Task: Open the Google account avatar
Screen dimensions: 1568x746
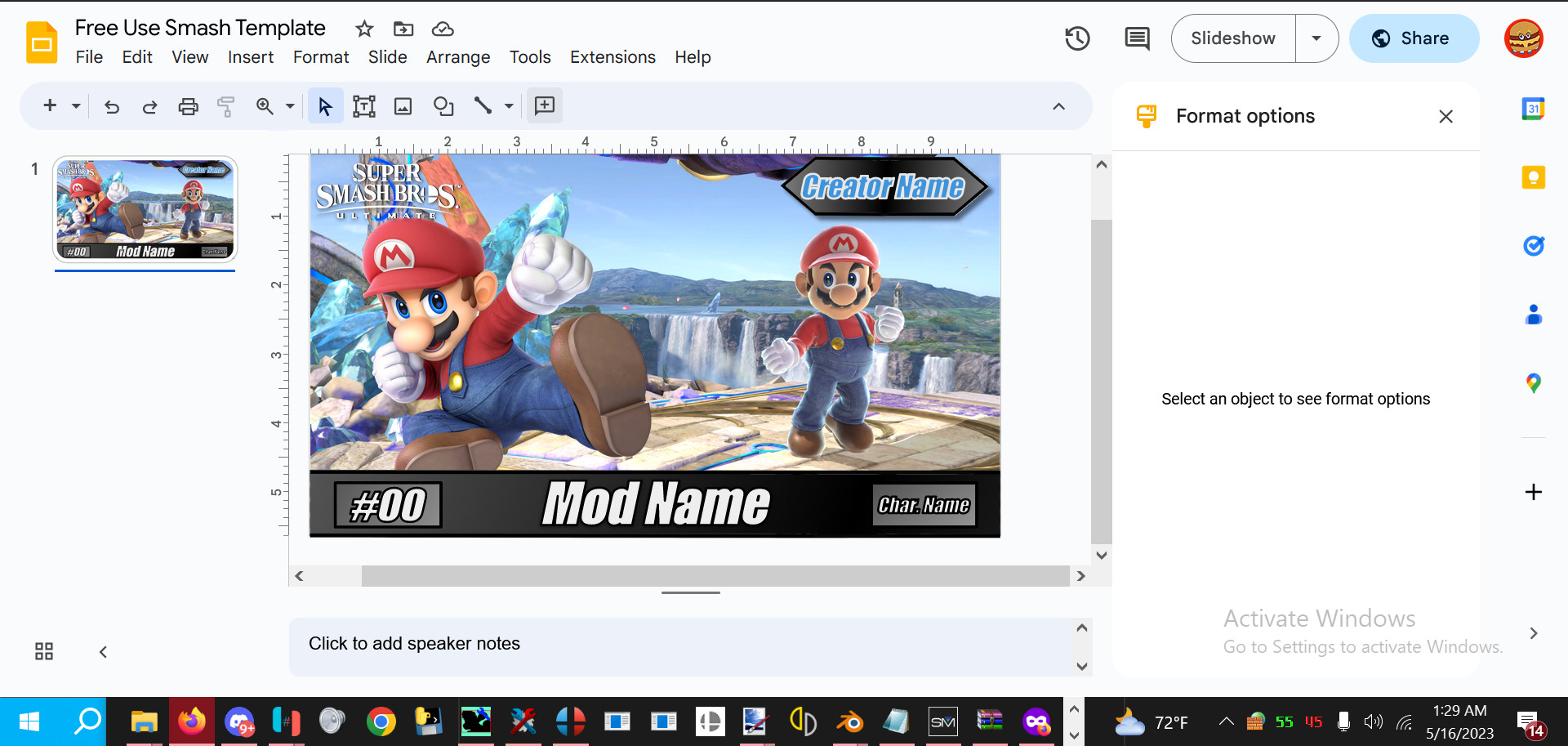Action: 1524,38
